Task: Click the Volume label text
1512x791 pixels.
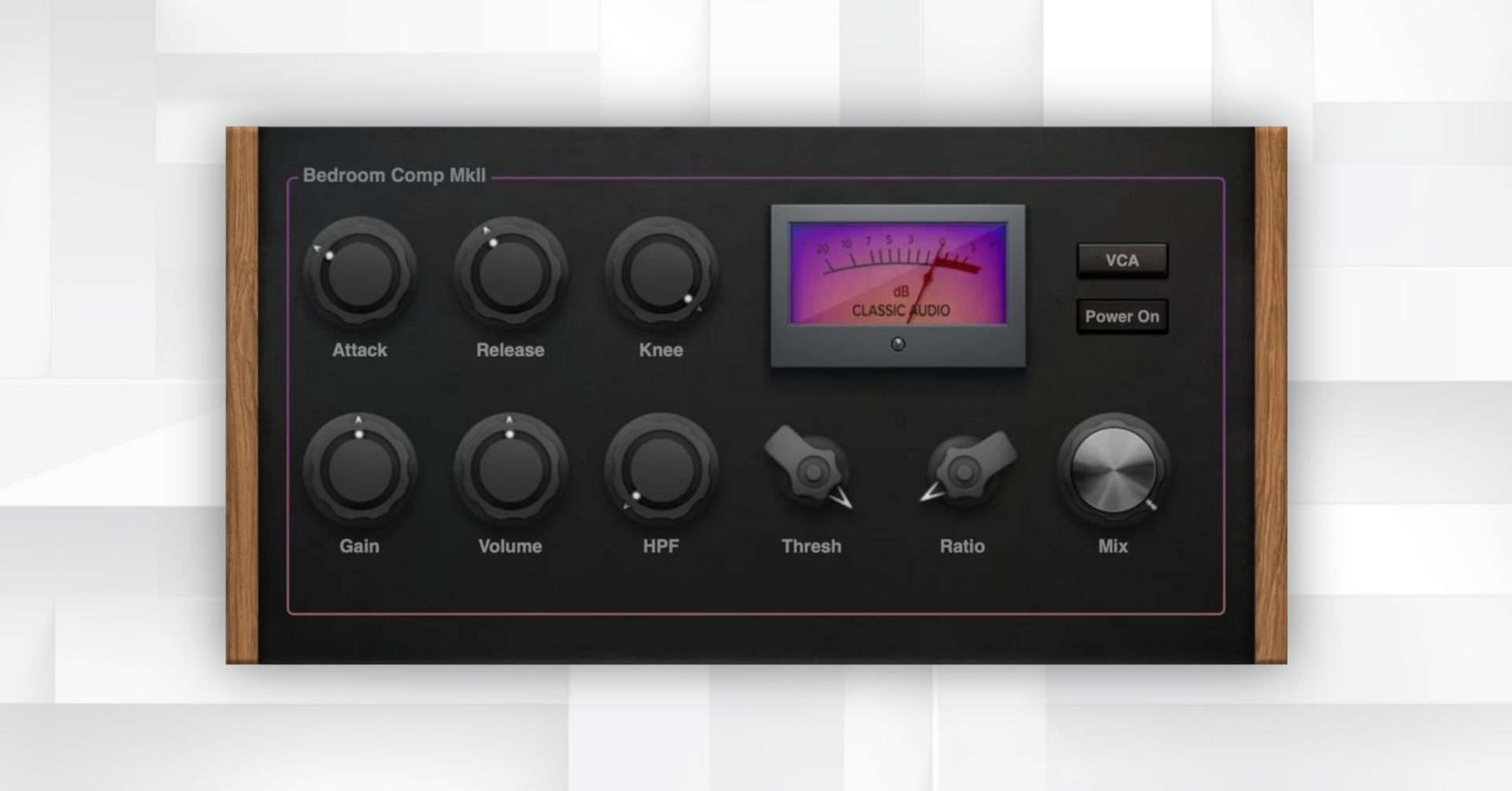Action: point(510,546)
